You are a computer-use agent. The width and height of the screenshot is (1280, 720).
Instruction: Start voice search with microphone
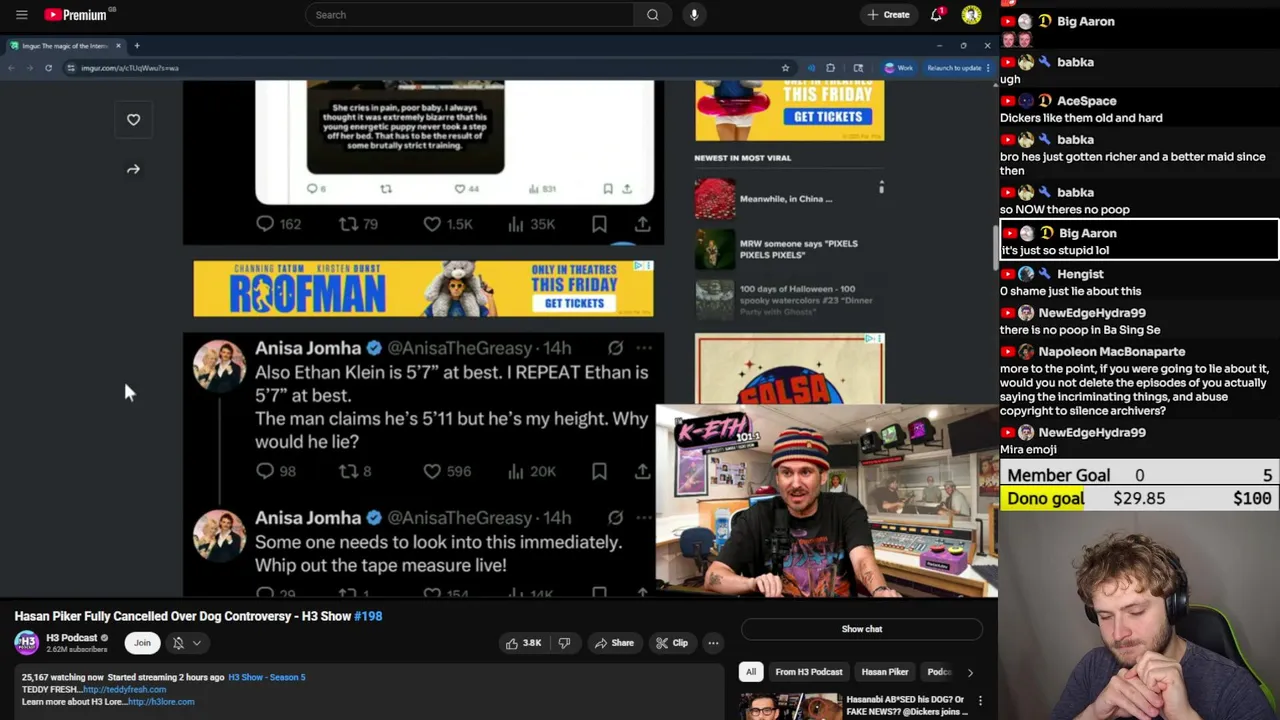click(x=694, y=15)
